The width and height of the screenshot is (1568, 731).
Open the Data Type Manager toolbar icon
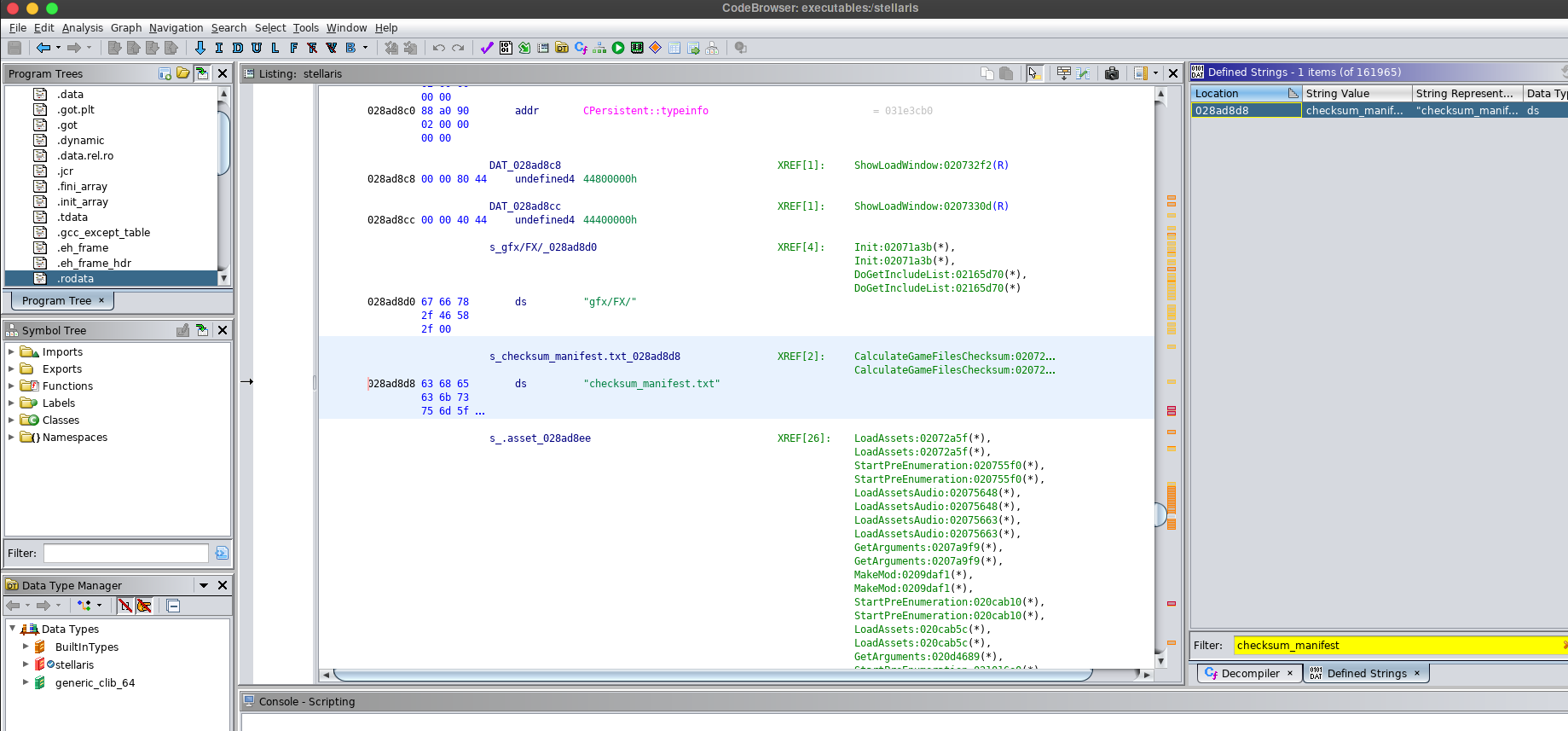pos(562,48)
